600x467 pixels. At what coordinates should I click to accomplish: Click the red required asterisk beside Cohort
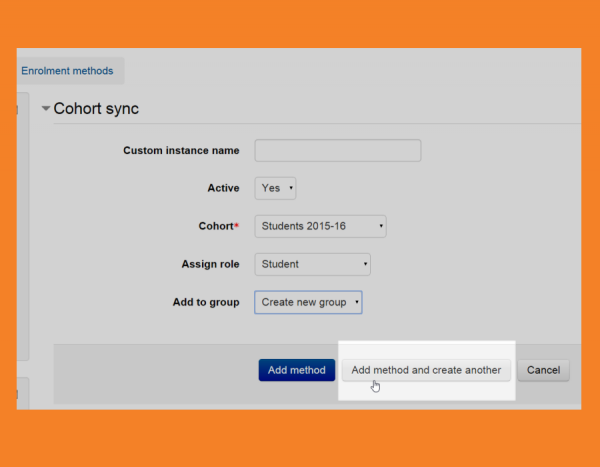237,225
